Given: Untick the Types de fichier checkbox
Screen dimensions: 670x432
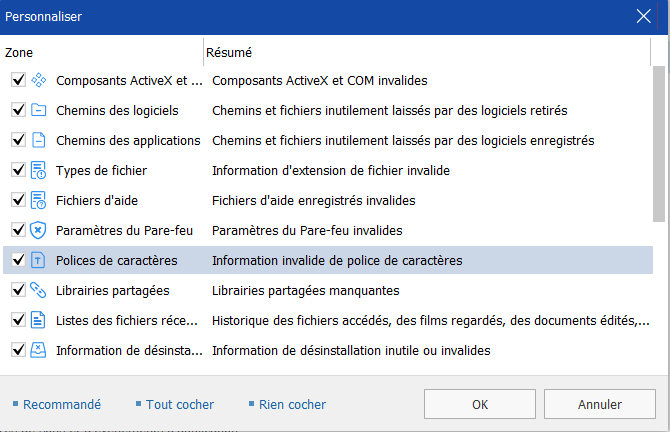Looking at the screenshot, I should (18, 170).
